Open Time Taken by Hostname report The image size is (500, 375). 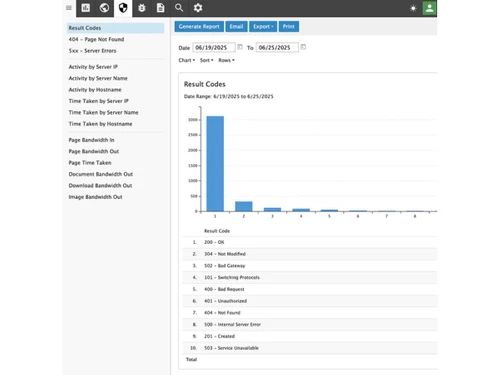tap(100, 124)
